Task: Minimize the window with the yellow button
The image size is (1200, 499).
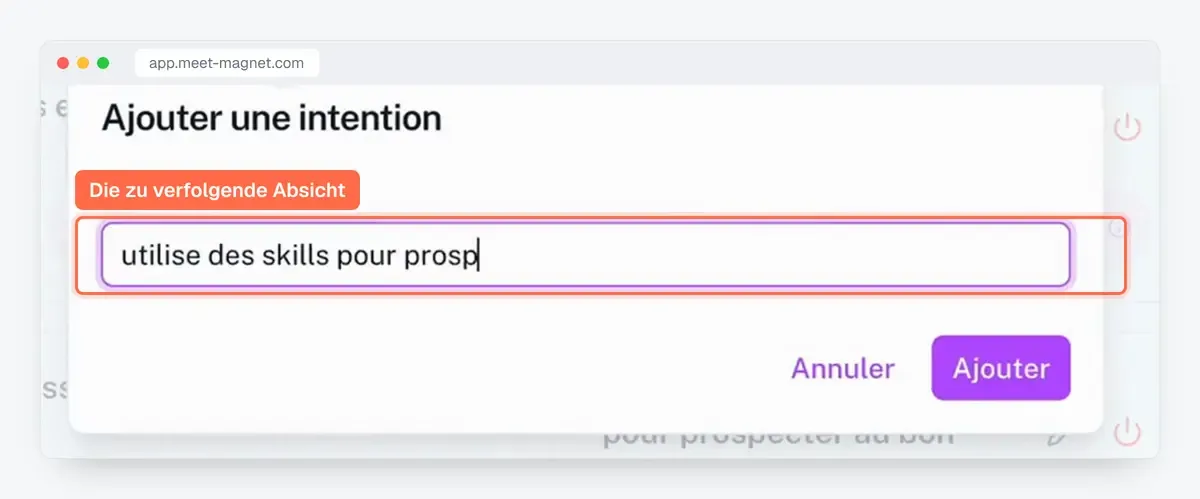Action: (x=83, y=63)
